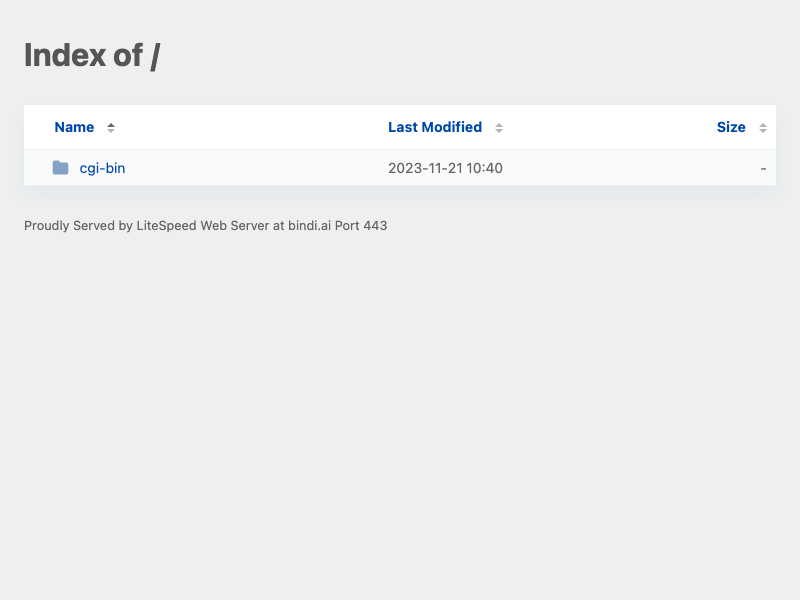800x600 pixels.
Task: Select the Size column header
Action: pos(729,127)
